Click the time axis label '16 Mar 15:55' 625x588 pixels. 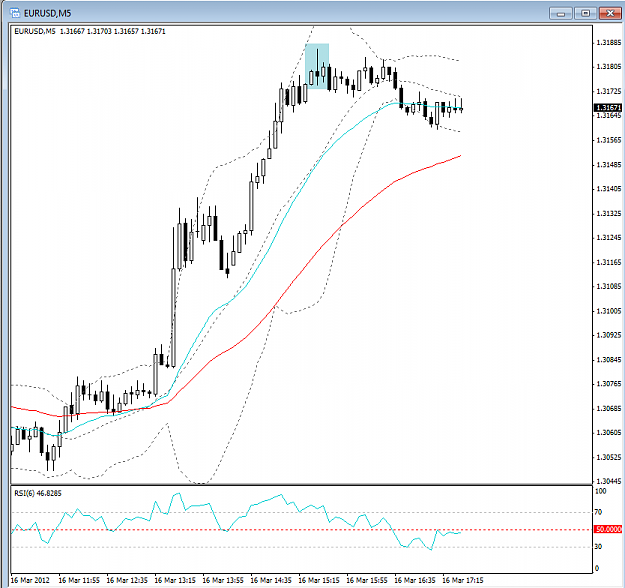coord(367,580)
